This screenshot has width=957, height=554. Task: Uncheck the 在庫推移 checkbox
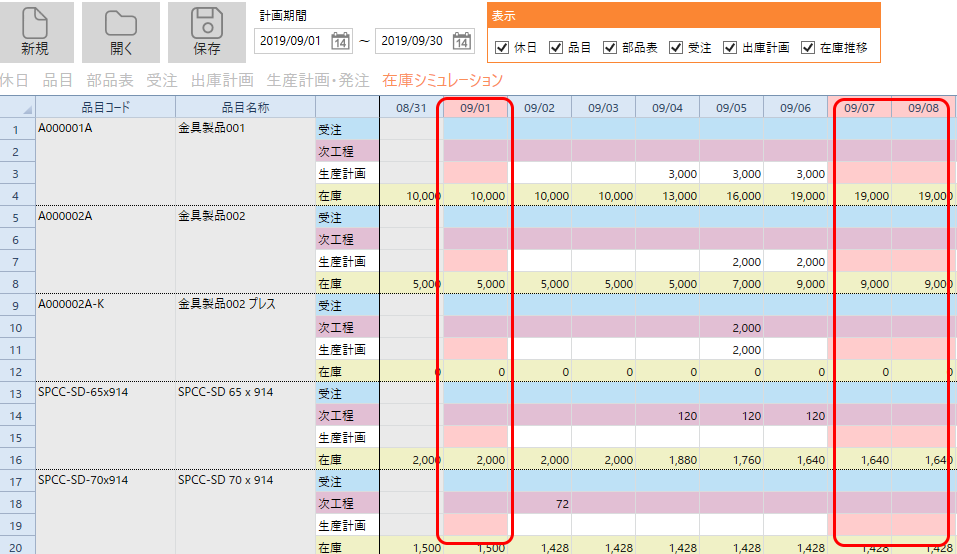point(808,47)
